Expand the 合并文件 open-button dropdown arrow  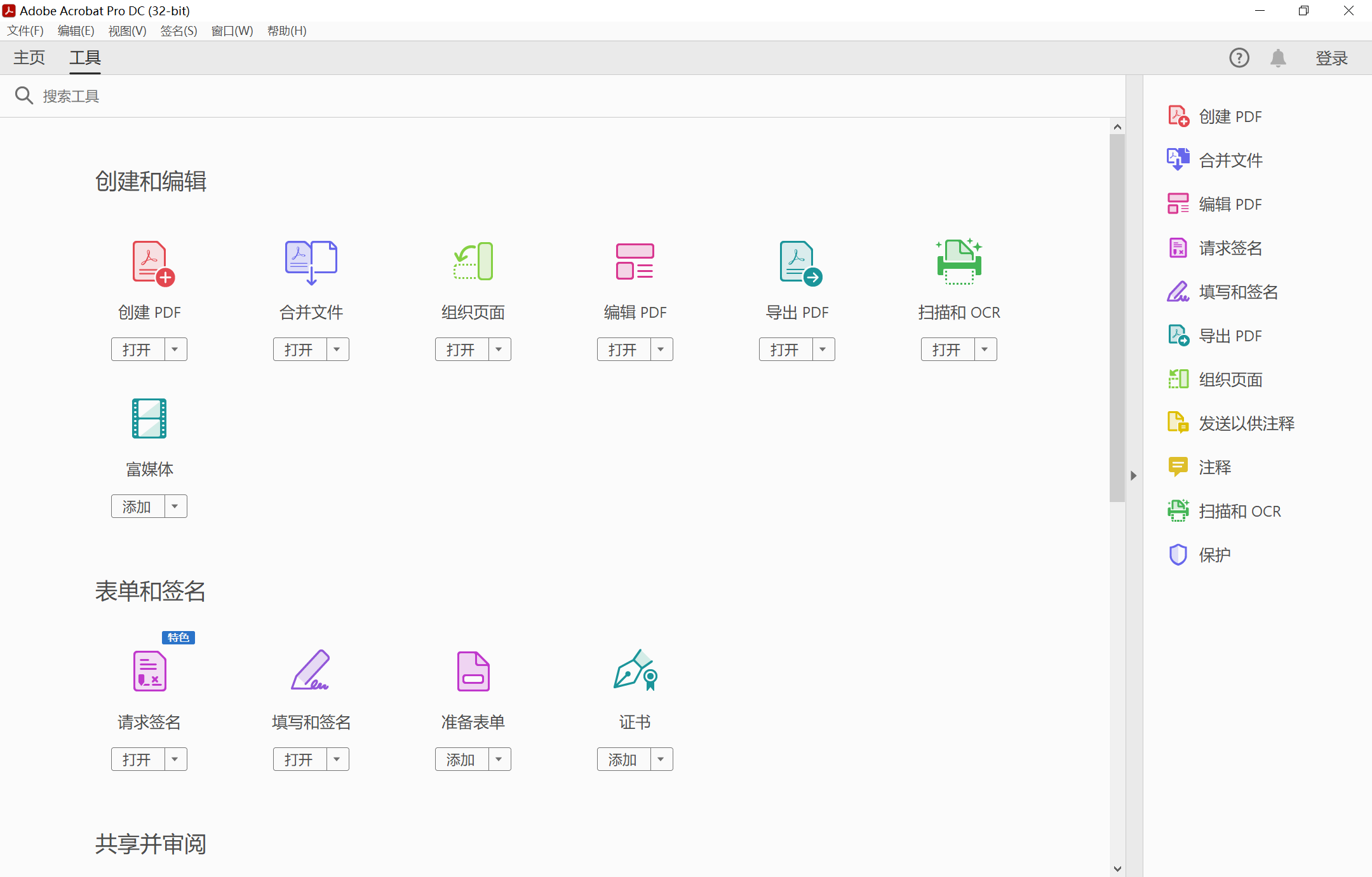click(337, 350)
